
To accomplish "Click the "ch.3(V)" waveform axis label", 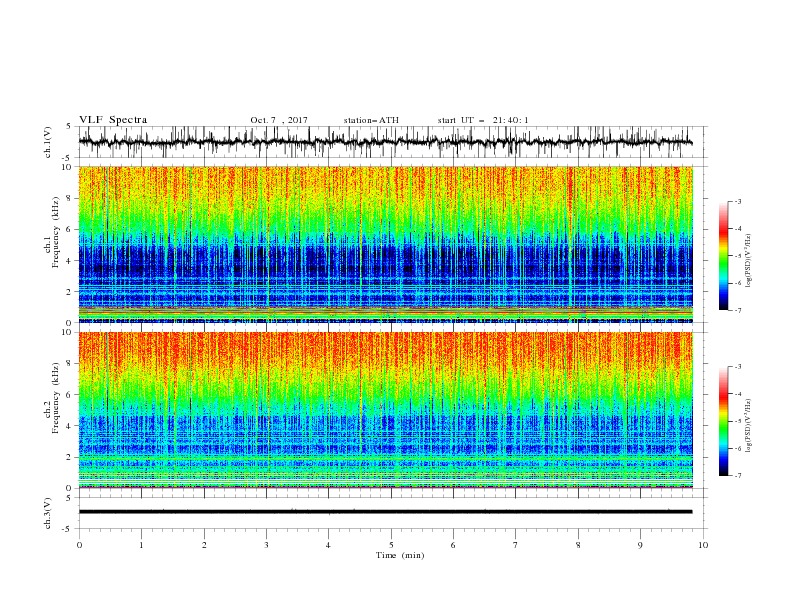I will coord(48,513).
